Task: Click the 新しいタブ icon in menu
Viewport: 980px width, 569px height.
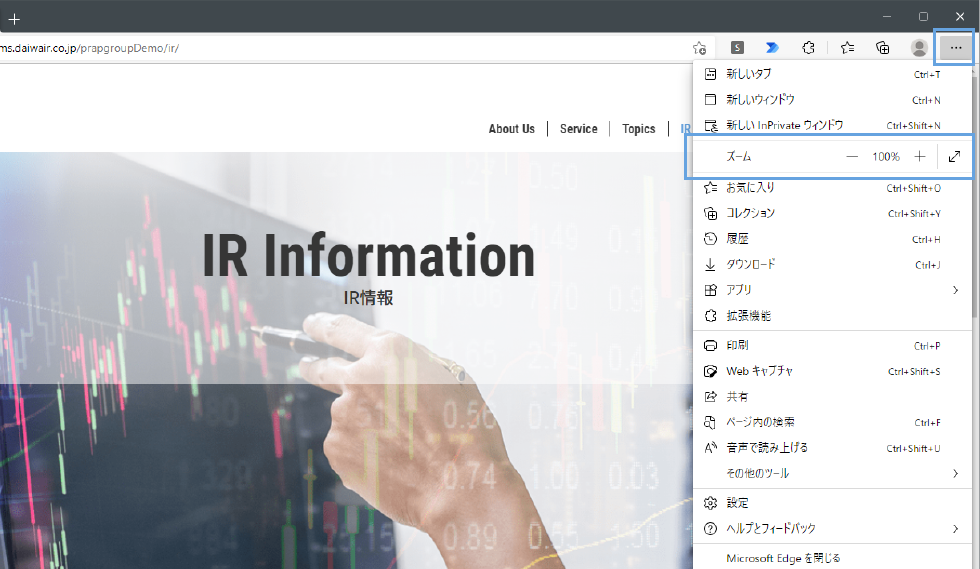Action: click(x=710, y=74)
